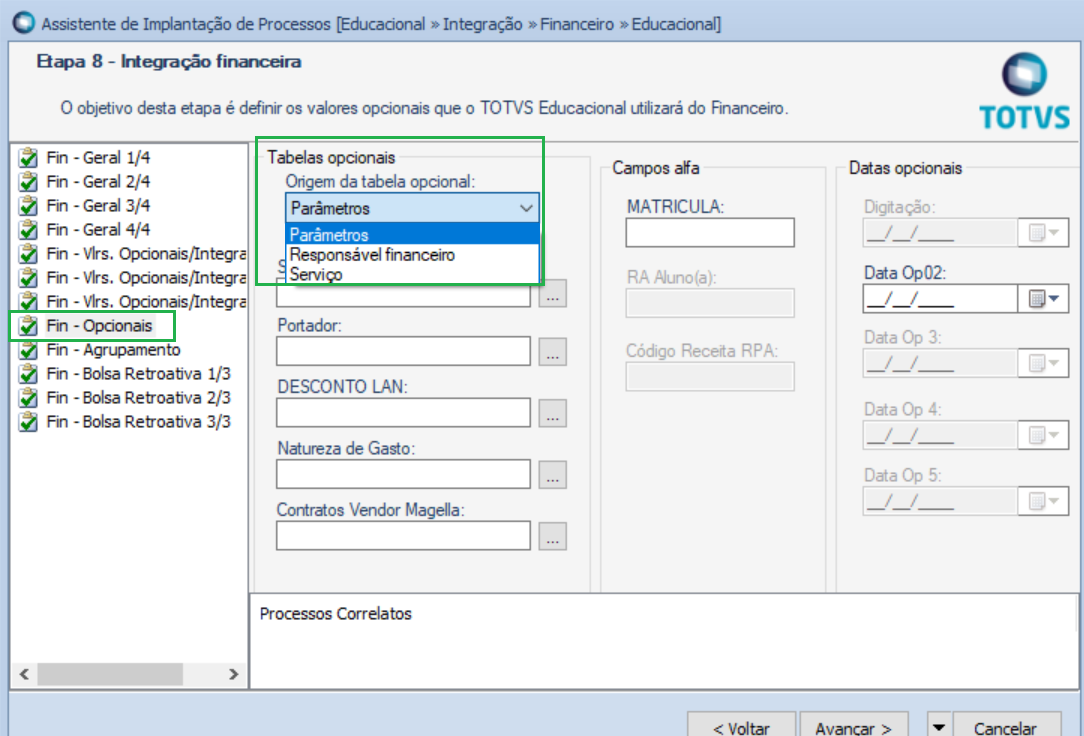Open Fin - Bolsa Retroativa 3/3 step
This screenshot has height=736, width=1084.
click(x=138, y=422)
